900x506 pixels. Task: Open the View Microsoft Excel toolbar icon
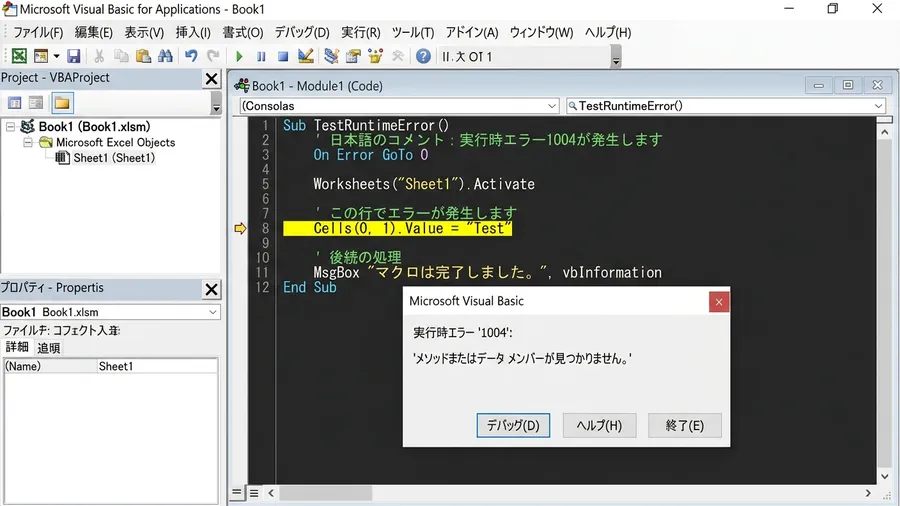pos(19,56)
